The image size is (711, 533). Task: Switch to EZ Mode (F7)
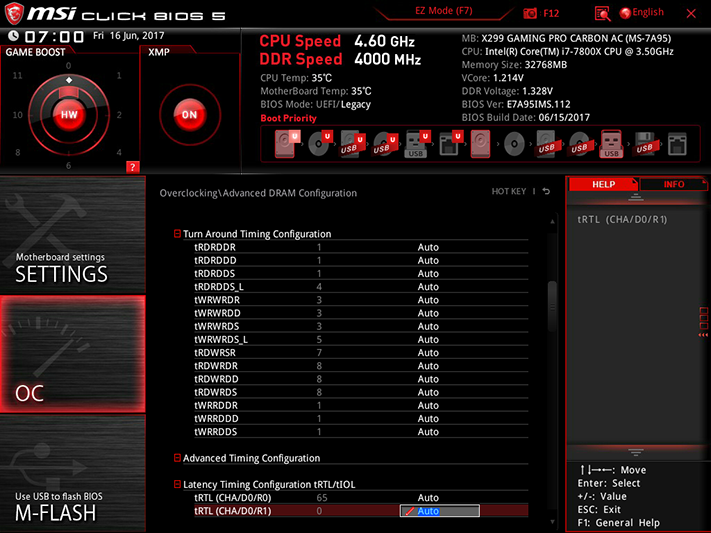(443, 11)
